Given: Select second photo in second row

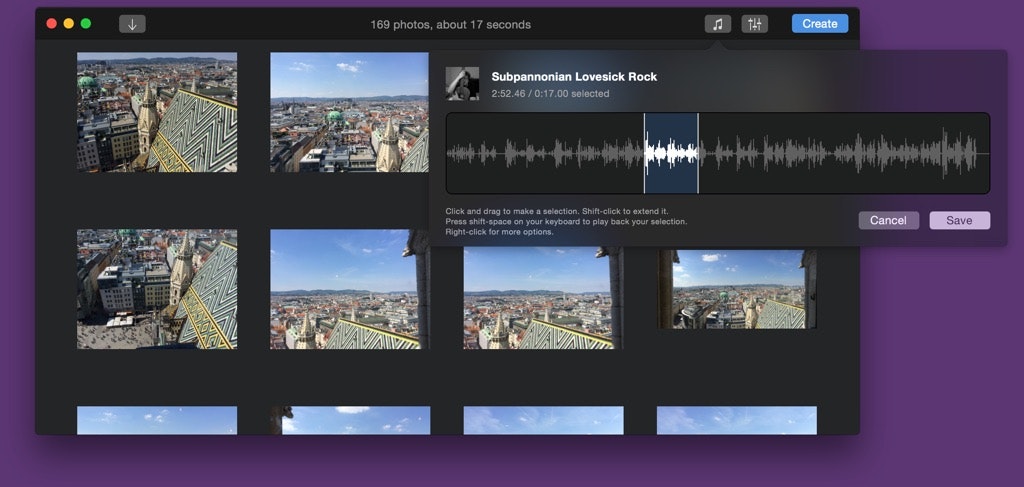Looking at the screenshot, I should [x=350, y=289].
